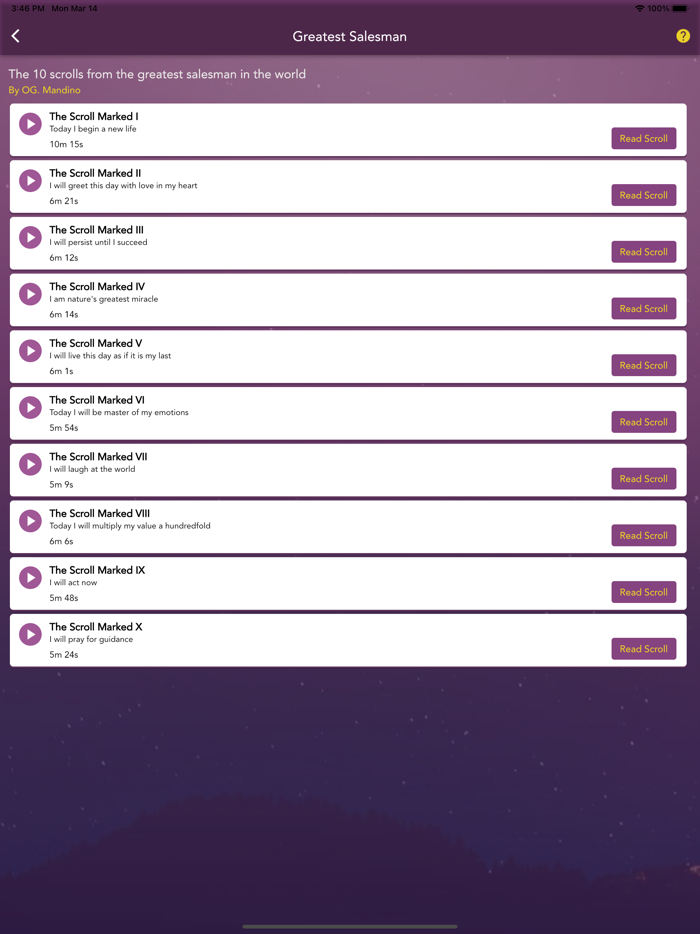Read Scroll for The Scroll Marked V
Viewport: 700px width, 934px height.
pos(643,365)
